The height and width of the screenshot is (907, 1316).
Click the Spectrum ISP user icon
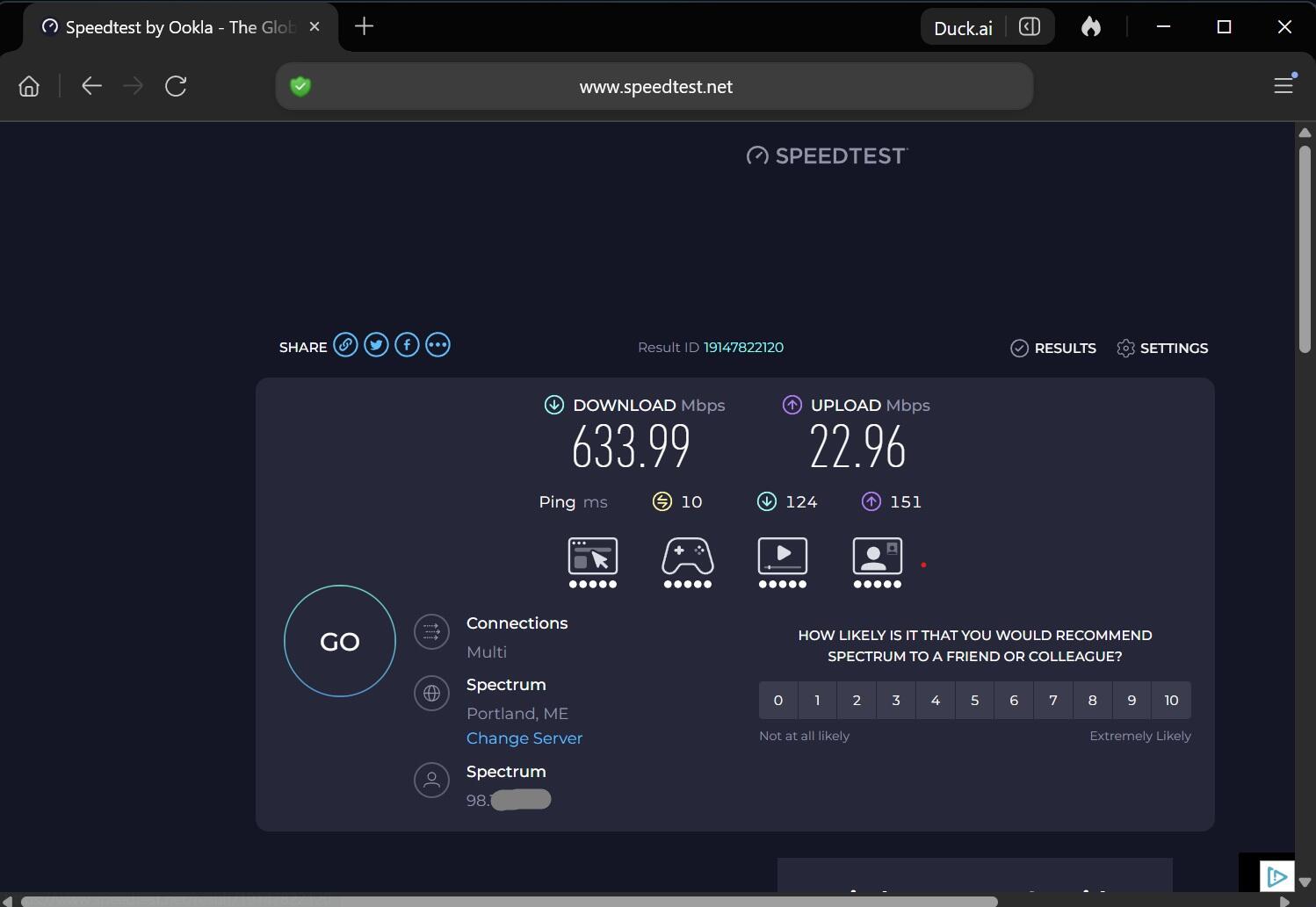point(431,780)
